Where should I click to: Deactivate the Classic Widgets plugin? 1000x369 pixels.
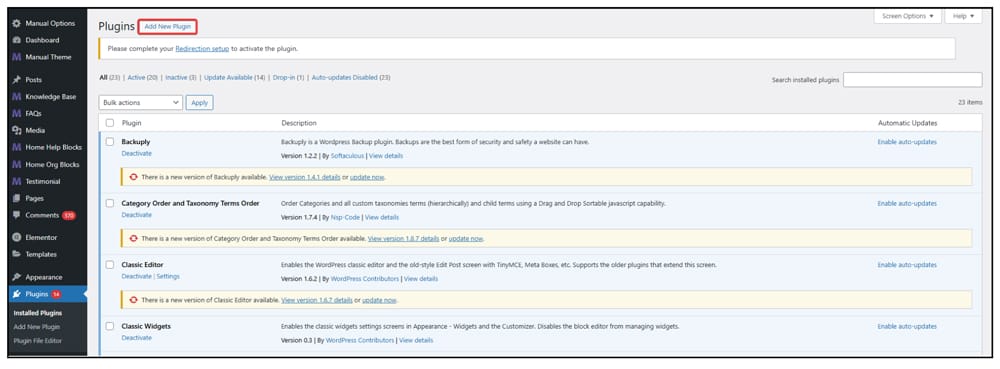click(136, 338)
